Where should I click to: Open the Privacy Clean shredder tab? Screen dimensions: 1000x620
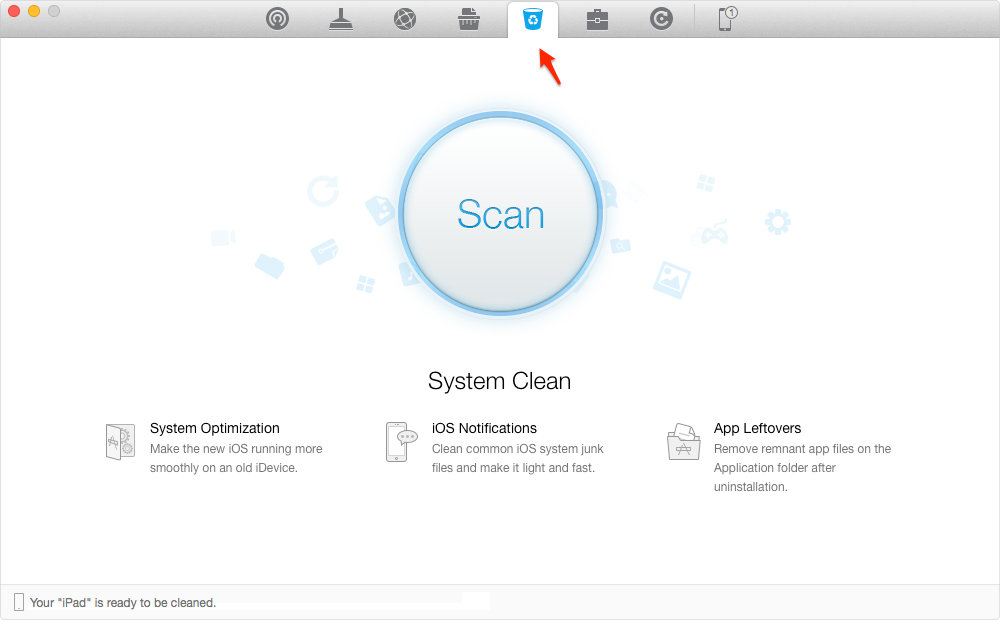pos(469,19)
